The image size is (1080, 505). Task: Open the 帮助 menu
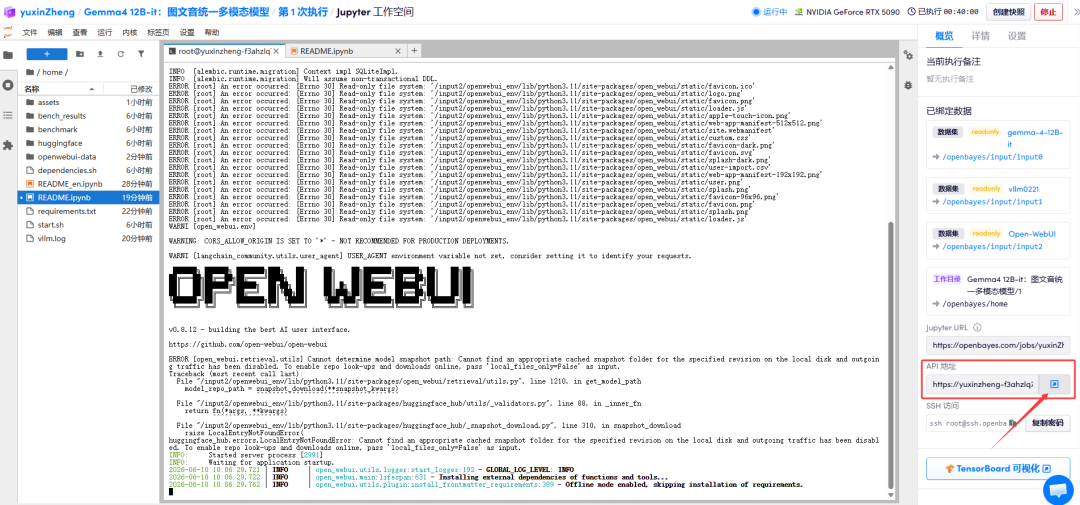pos(212,32)
